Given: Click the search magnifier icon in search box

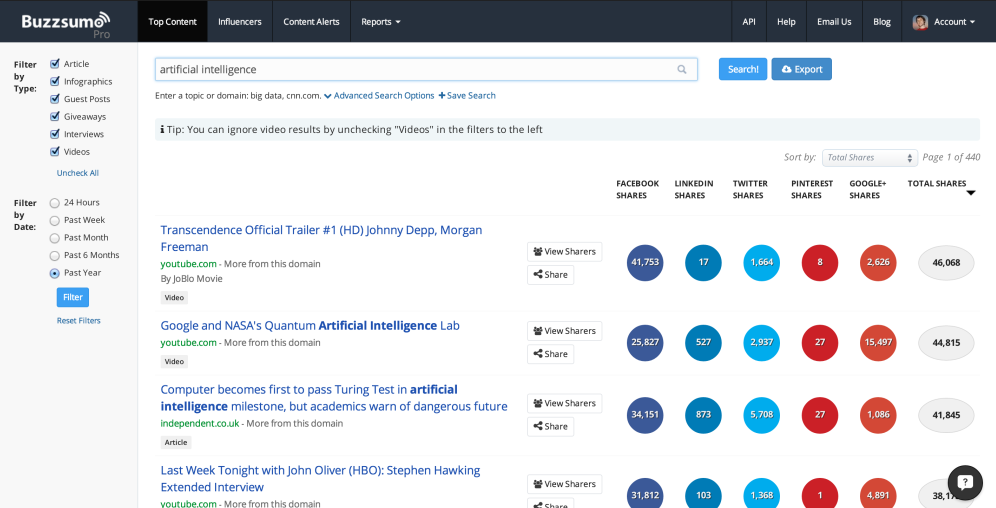Looking at the screenshot, I should pos(682,70).
